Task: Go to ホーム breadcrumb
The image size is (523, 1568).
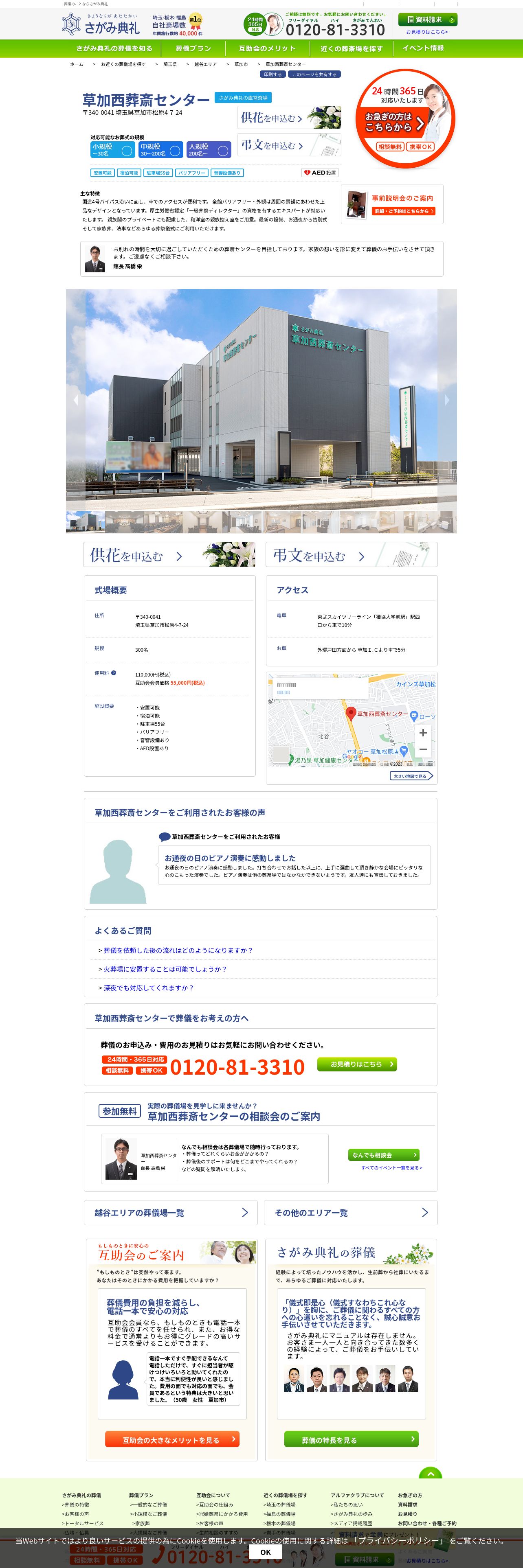Action: click(77, 64)
